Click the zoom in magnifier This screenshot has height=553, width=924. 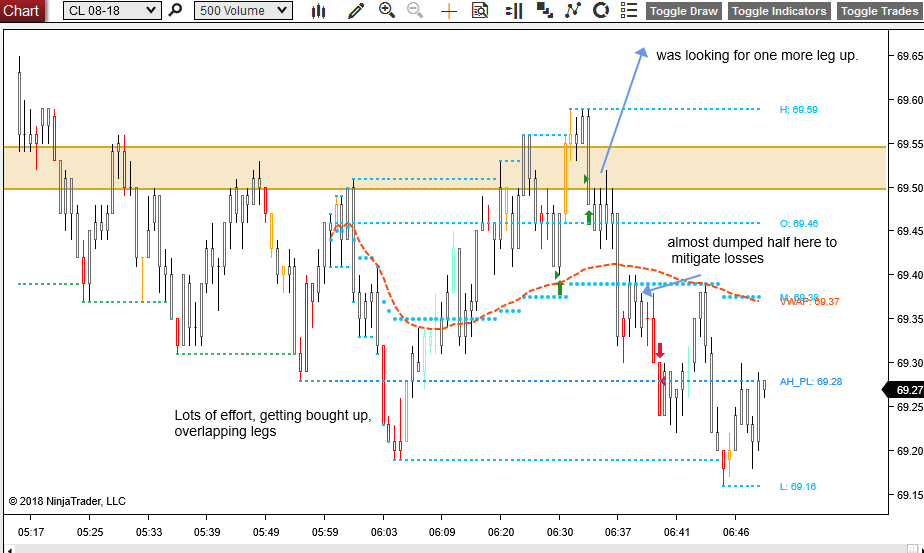coord(387,10)
